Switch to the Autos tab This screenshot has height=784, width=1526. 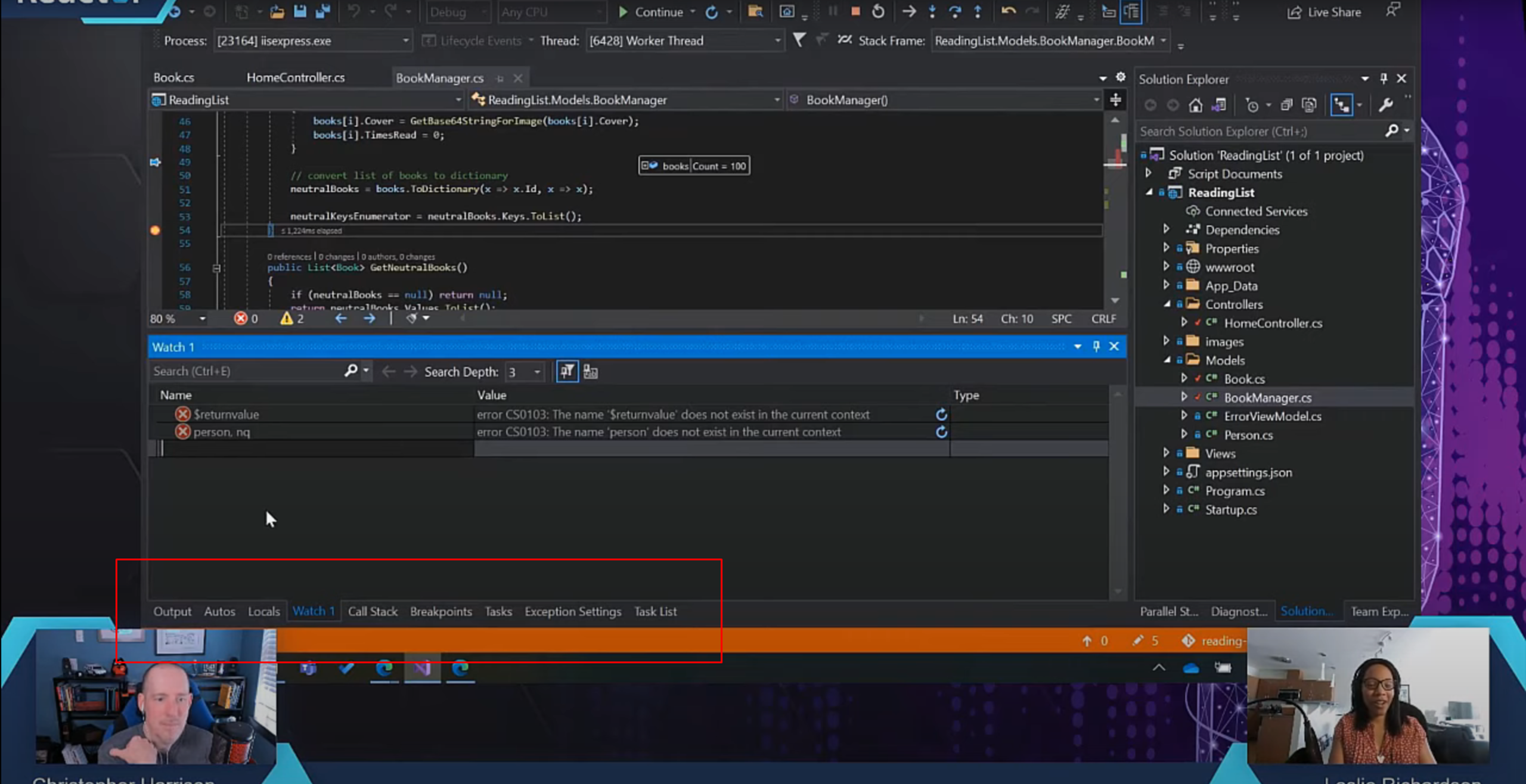[x=219, y=611]
